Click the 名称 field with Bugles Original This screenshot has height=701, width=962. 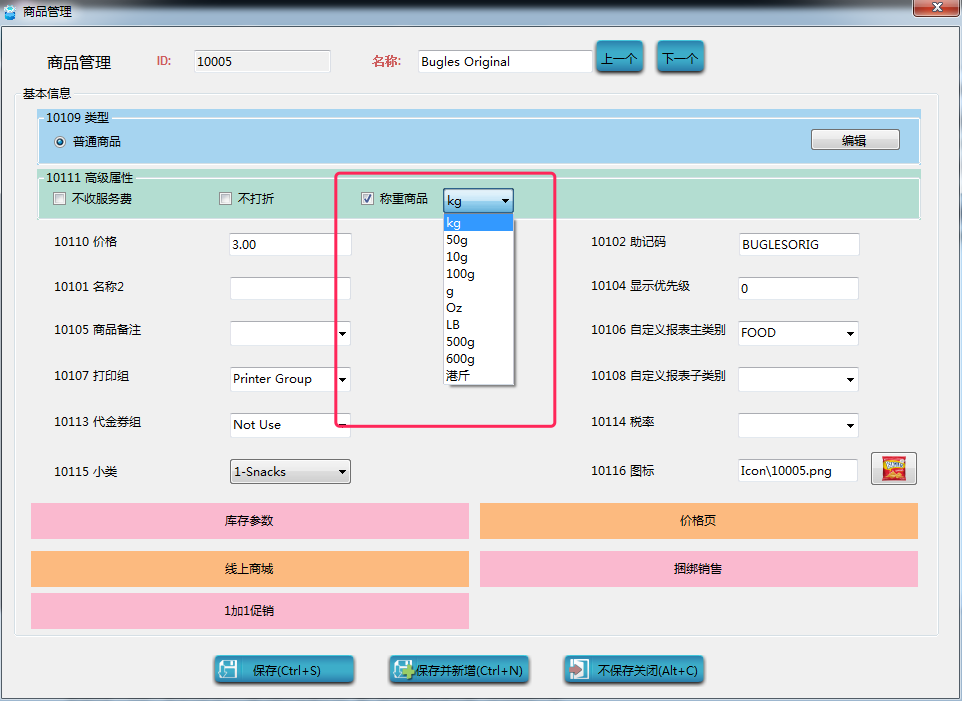point(505,61)
